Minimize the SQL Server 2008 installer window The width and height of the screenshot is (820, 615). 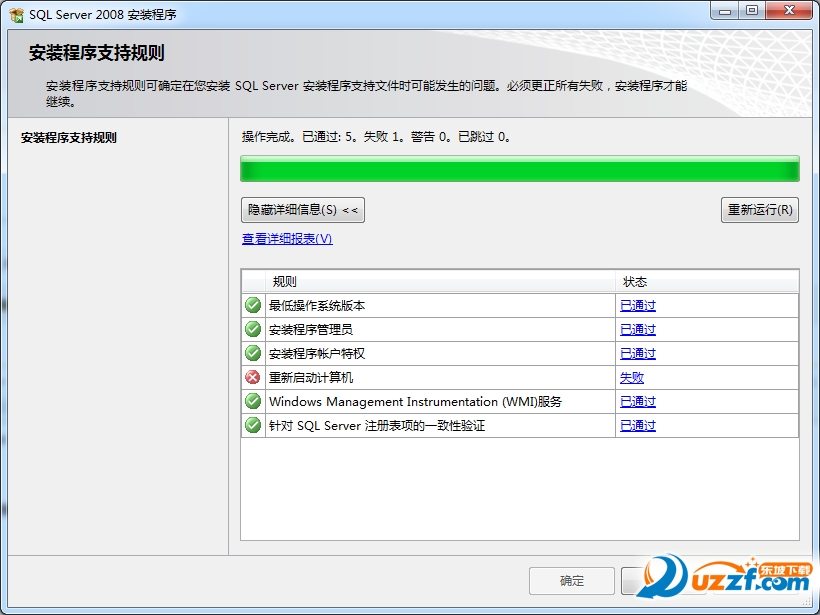coord(725,10)
